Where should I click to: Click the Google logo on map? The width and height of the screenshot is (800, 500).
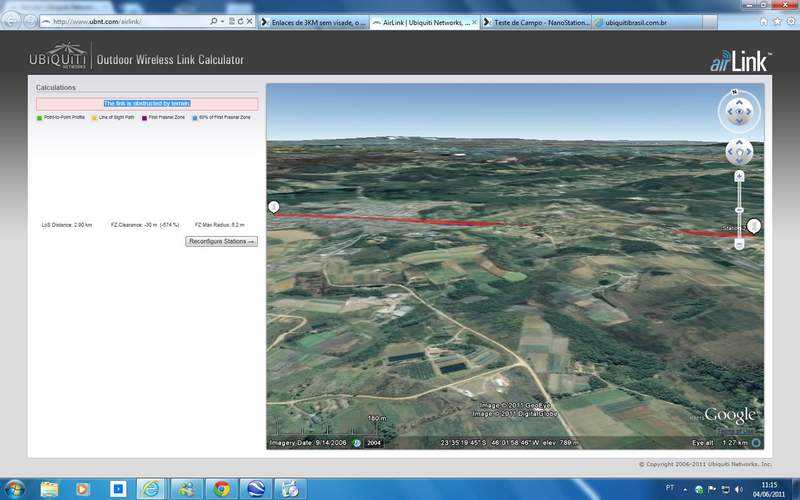pos(730,415)
